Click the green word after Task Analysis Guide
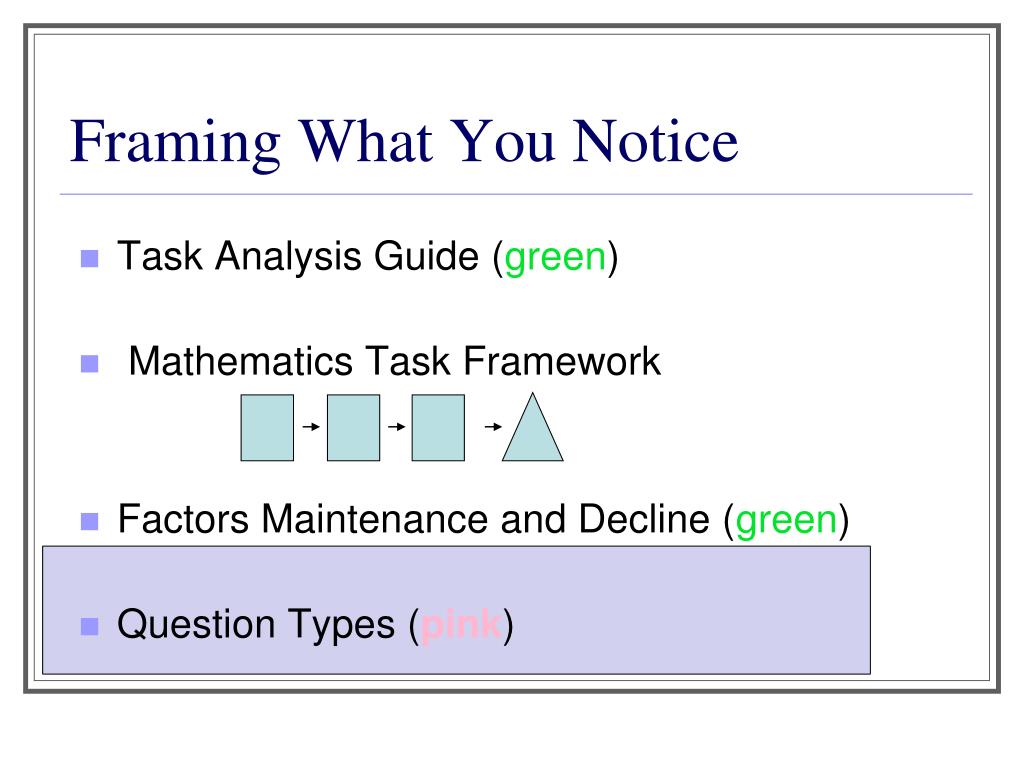The height and width of the screenshot is (768, 1024). [555, 258]
